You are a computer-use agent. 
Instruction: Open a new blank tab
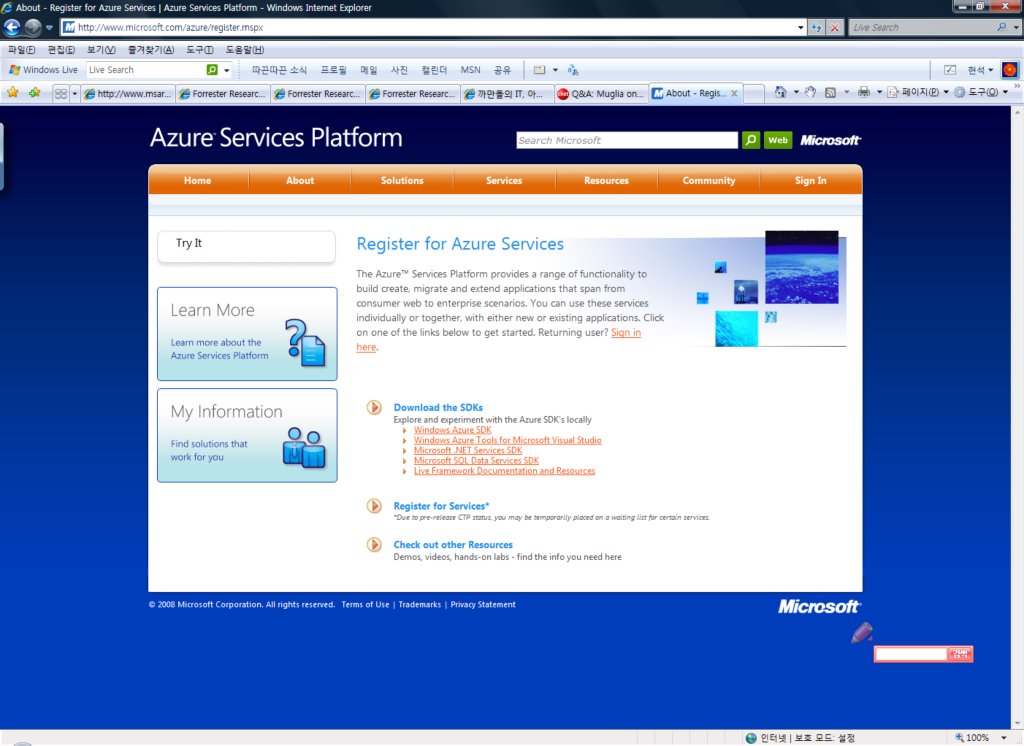coord(754,93)
